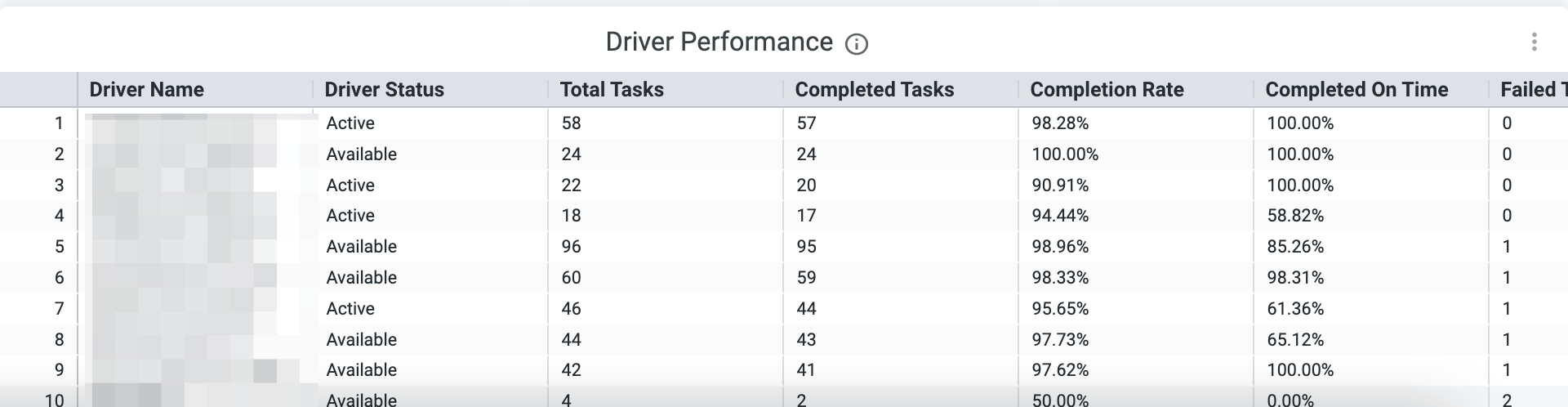The width and height of the screenshot is (1568, 407).
Task: Click the 98.28% completion rate cell
Action: tap(1060, 123)
